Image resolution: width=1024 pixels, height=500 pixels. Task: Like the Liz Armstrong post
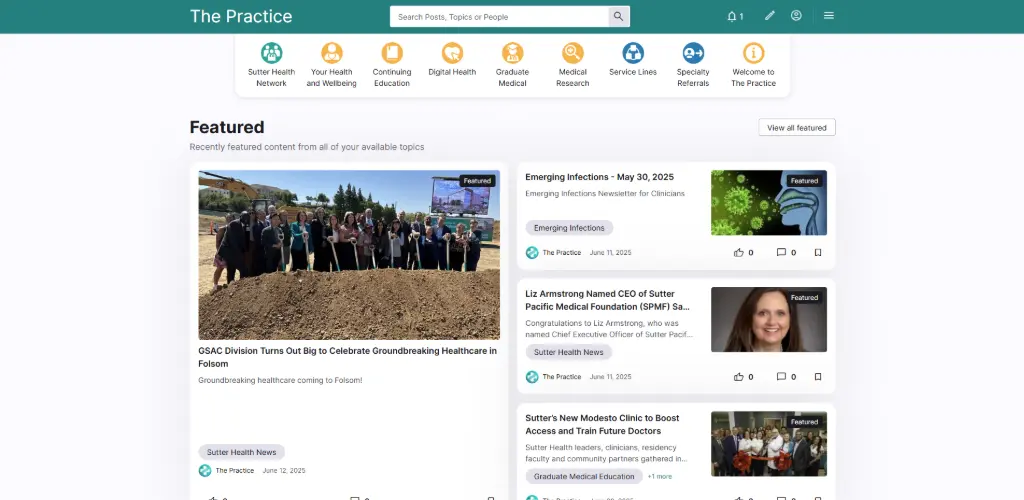click(739, 377)
